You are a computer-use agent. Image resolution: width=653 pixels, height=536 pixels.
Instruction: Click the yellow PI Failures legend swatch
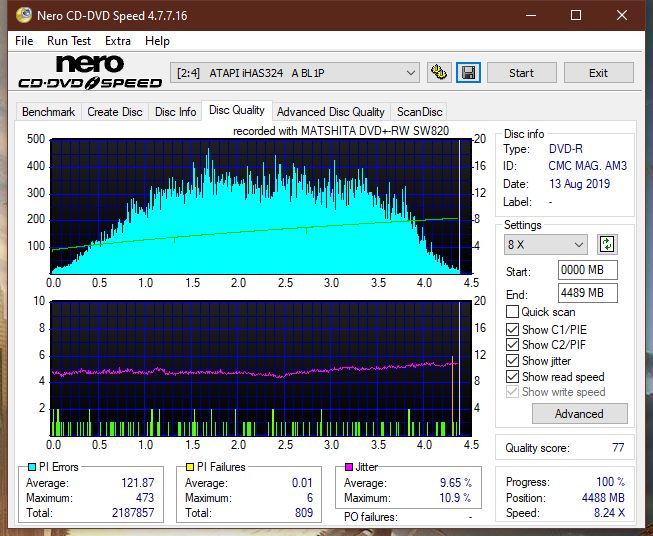click(189, 467)
